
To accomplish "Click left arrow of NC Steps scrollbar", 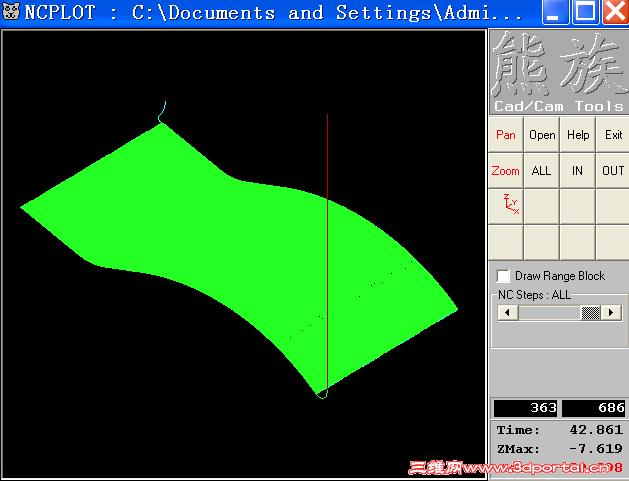I will coord(508,313).
